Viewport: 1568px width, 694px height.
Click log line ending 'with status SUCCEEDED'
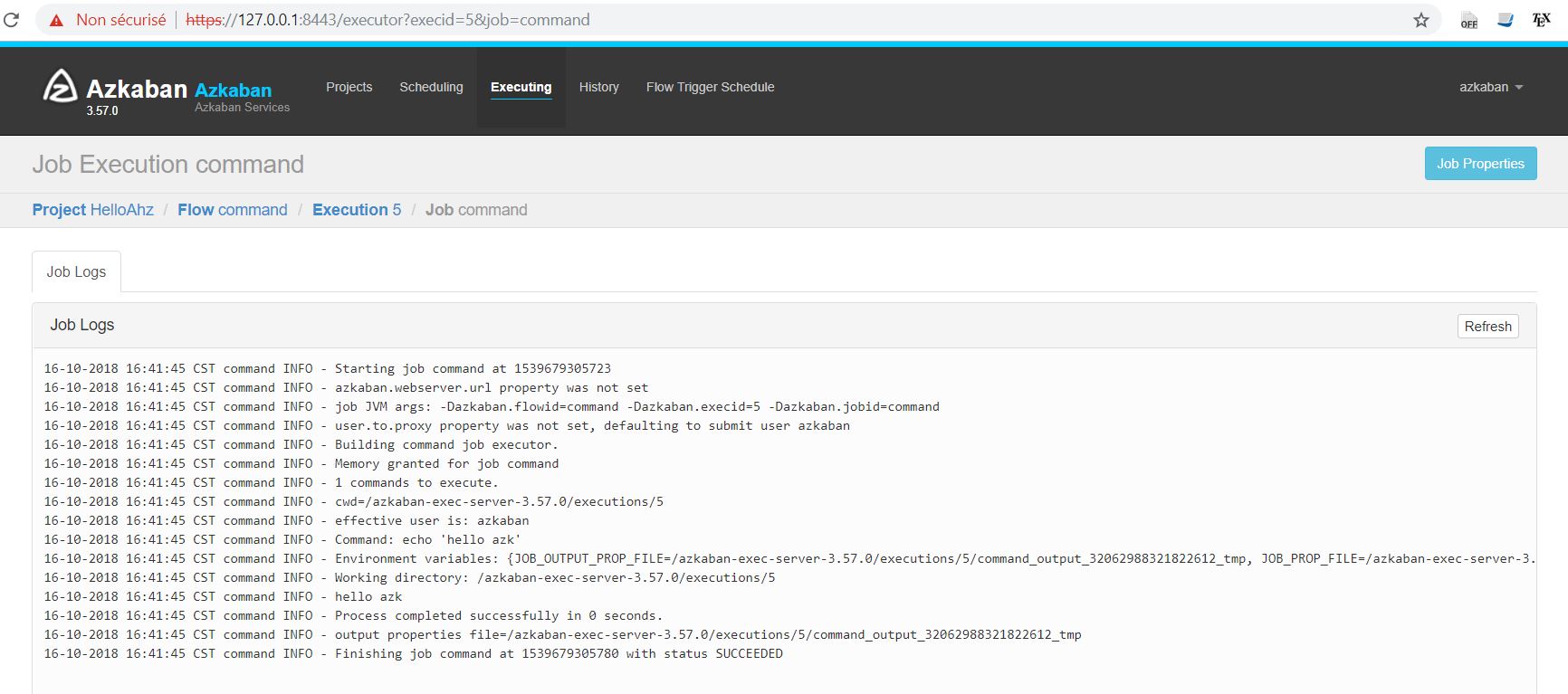pos(414,653)
